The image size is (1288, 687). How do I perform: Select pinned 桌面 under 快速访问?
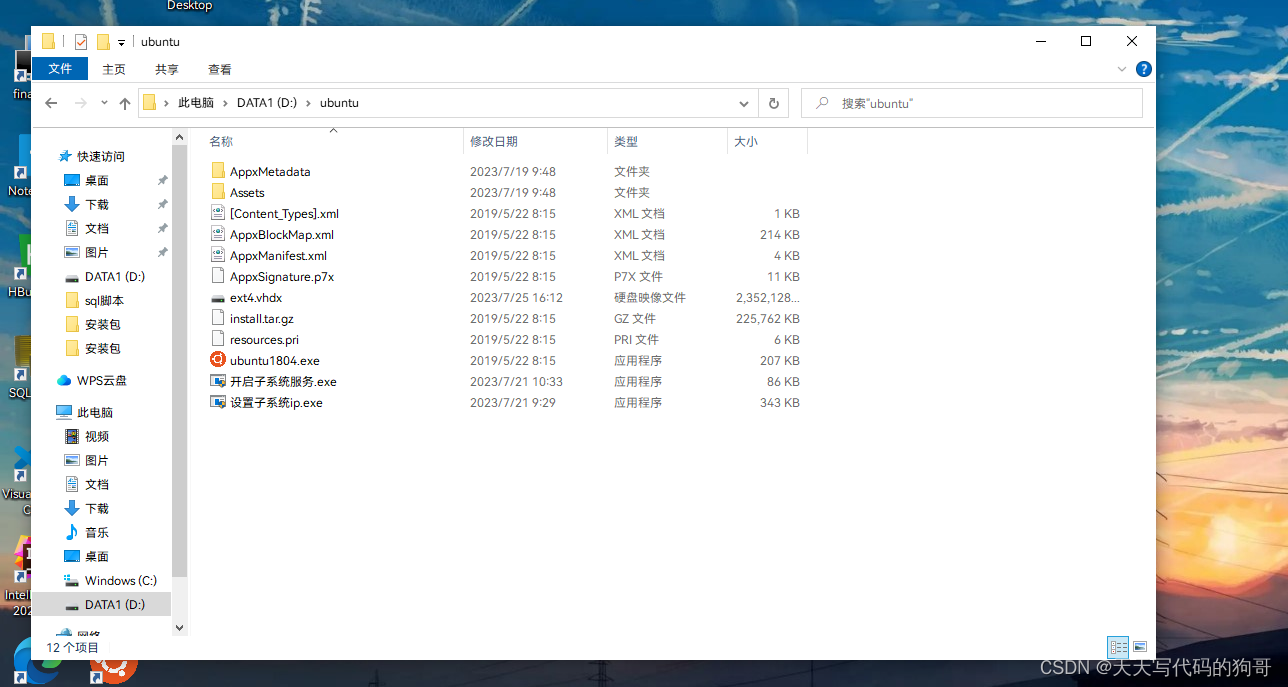point(97,180)
